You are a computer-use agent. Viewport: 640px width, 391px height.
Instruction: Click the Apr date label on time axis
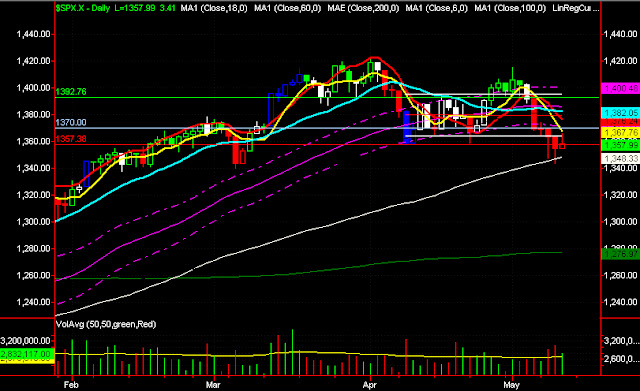point(370,385)
